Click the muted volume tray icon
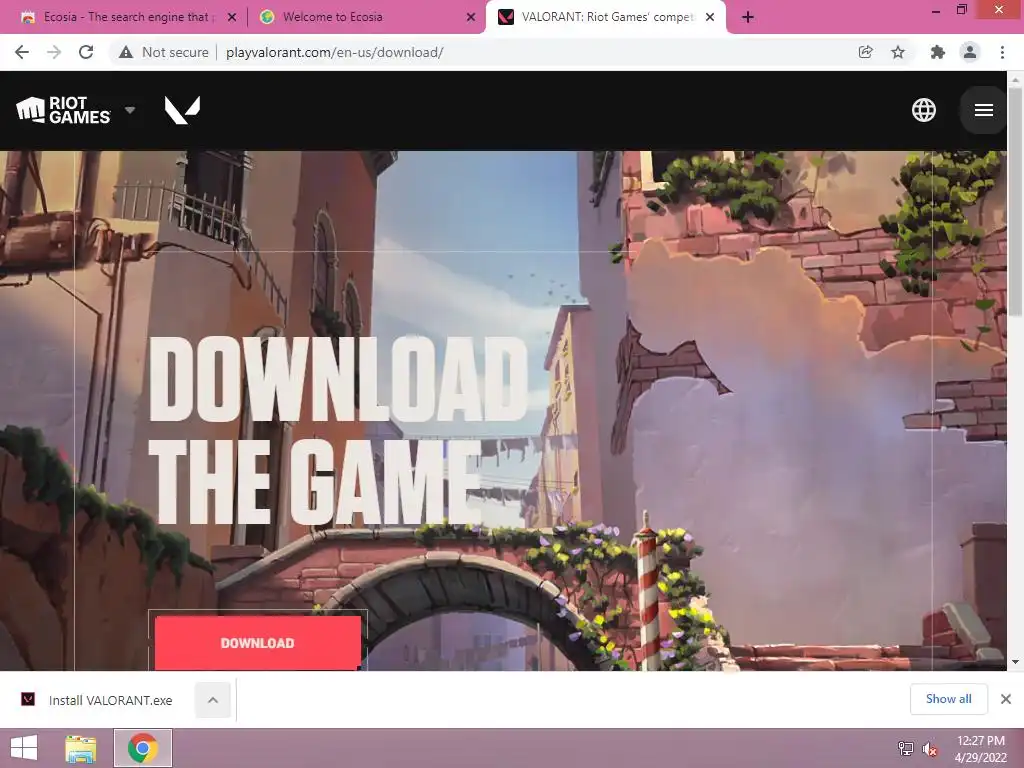The height and width of the screenshot is (768, 1024). 930,748
